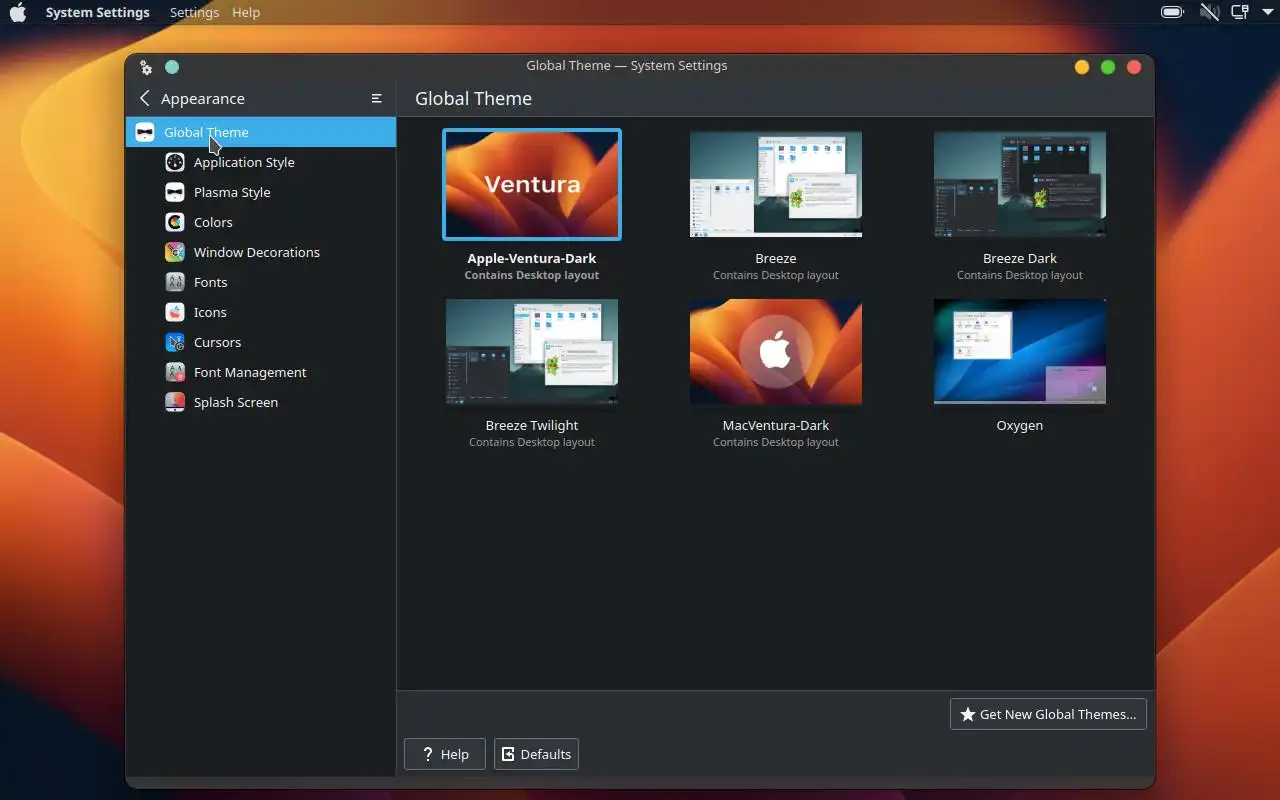The width and height of the screenshot is (1280, 800).
Task: Click the Fonts icon
Action: [x=175, y=282]
